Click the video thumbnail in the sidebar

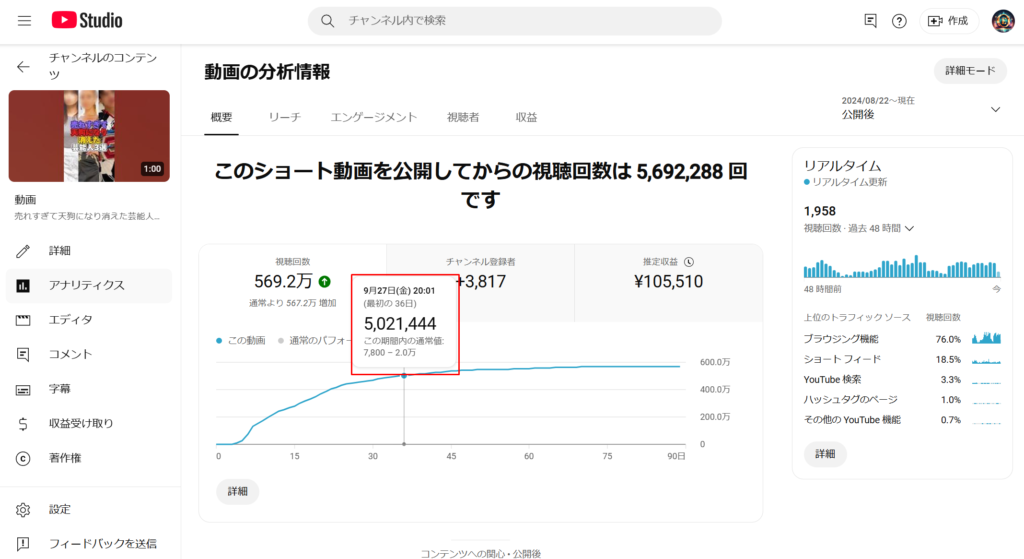(x=89, y=136)
